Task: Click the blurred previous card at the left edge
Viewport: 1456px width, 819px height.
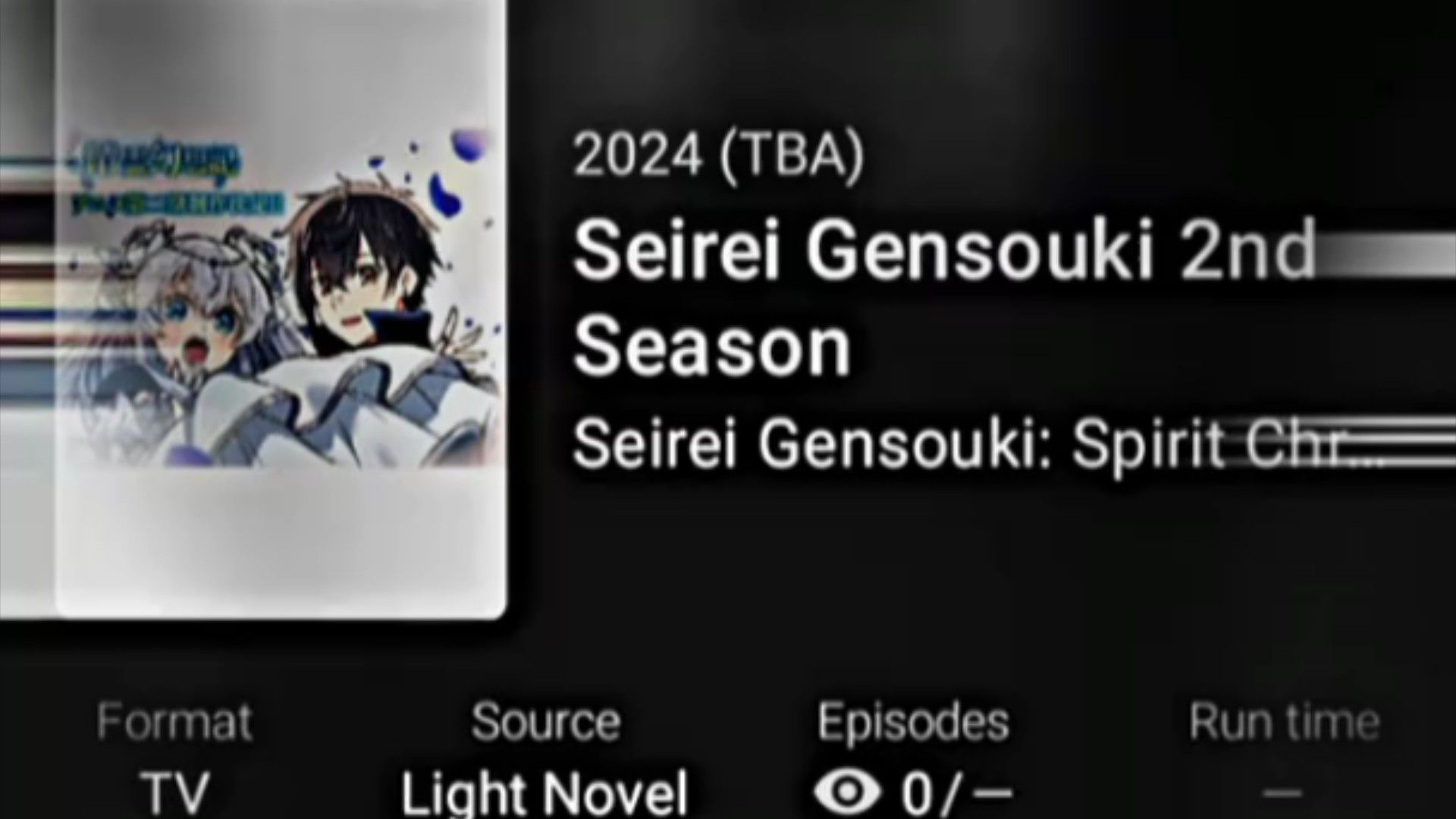Action: pyautogui.click(x=27, y=303)
